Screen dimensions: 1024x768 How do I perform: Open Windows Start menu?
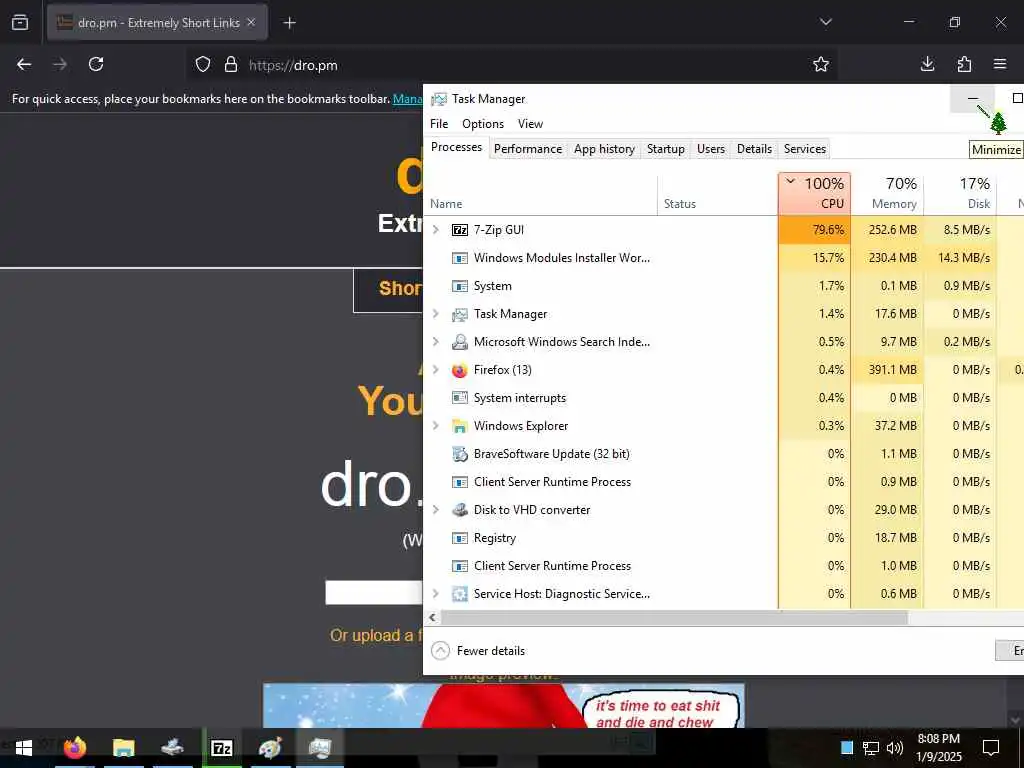pos(24,748)
